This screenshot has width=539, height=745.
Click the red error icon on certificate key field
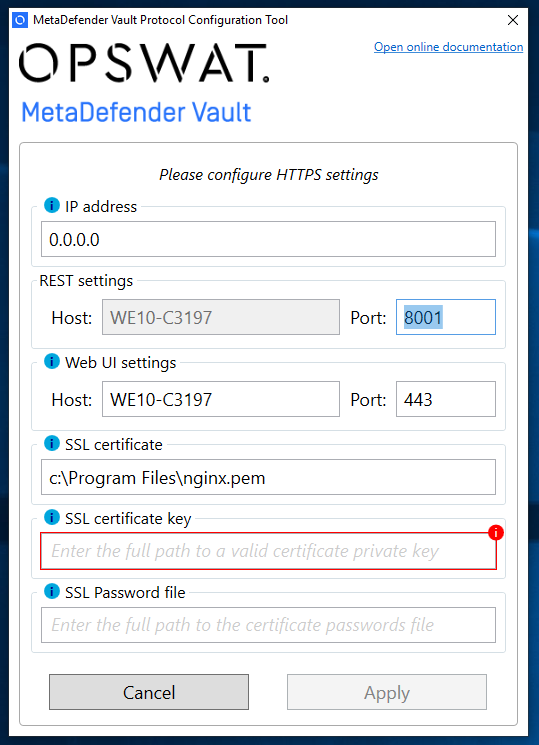[496, 533]
